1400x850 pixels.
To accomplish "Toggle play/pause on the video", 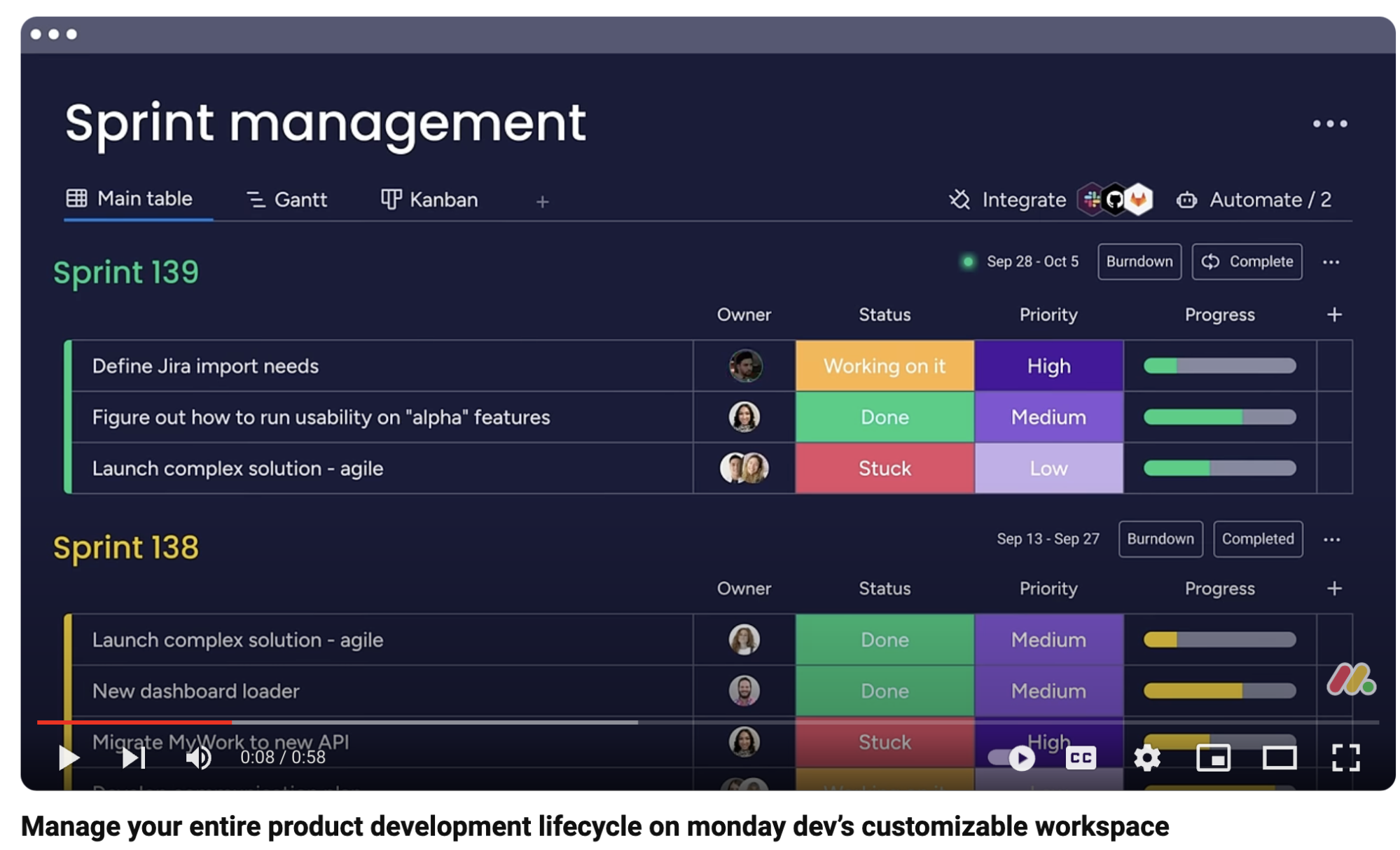I will pos(66,758).
